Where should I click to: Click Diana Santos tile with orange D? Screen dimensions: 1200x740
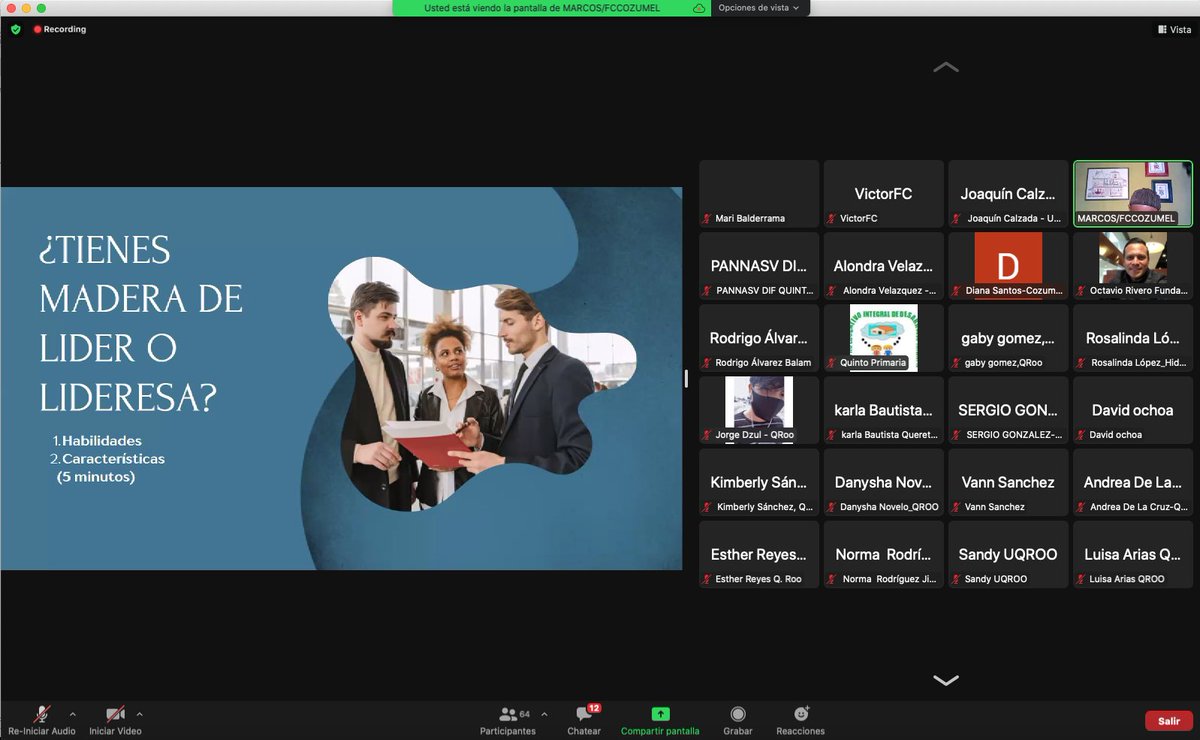pyautogui.click(x=1008, y=266)
